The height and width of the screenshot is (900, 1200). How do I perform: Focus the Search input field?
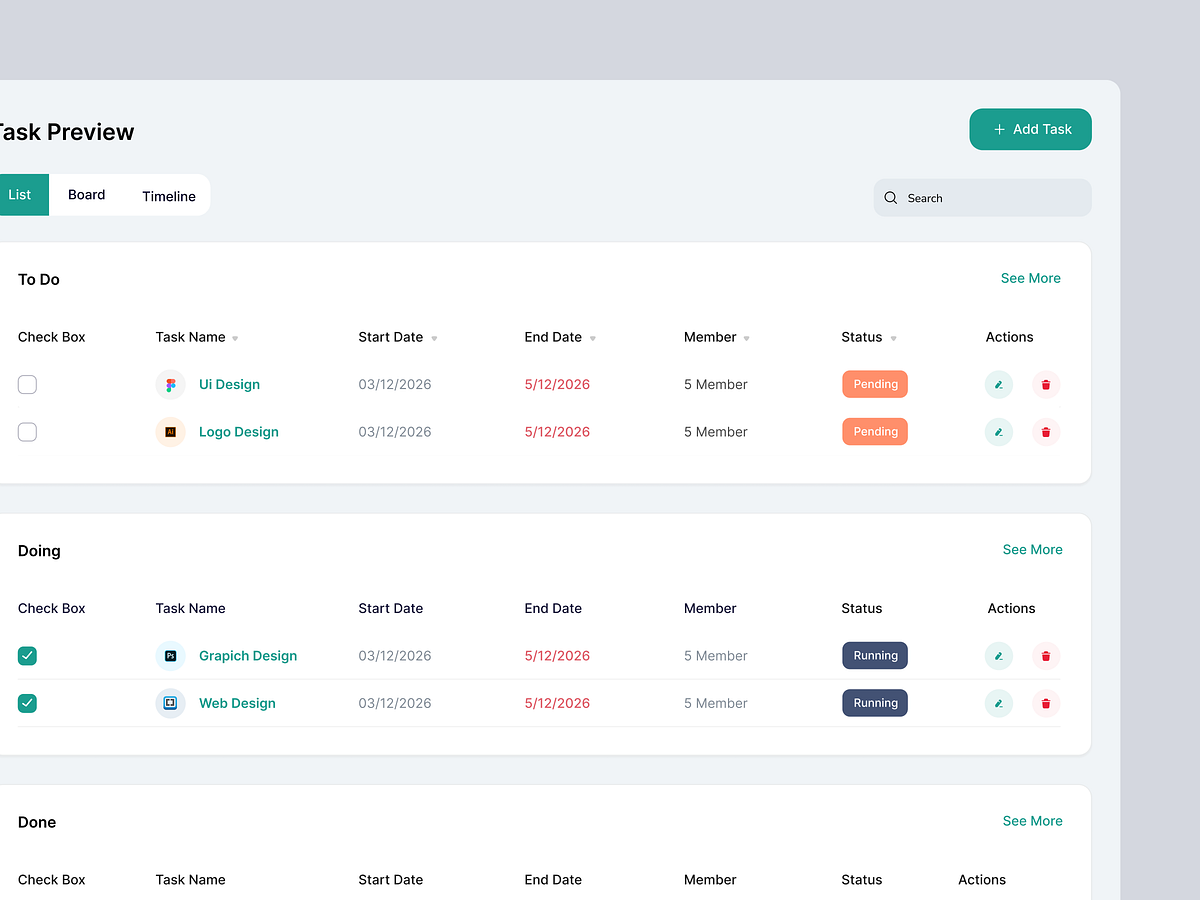pyautogui.click(x=983, y=198)
